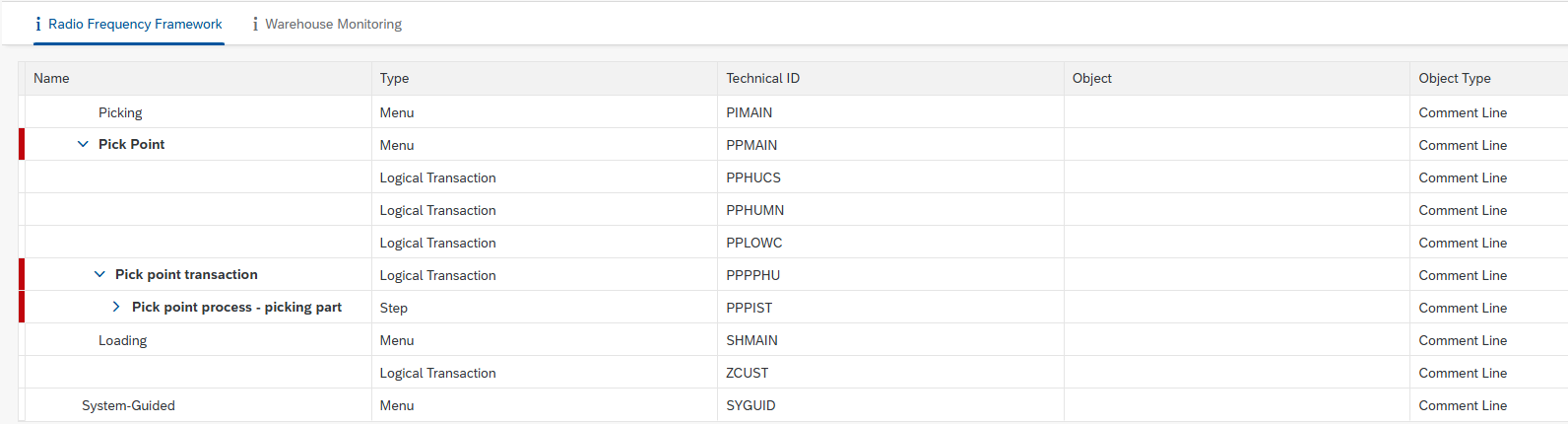
Task: Click the Radio Frequency Framework info icon
Action: pyautogui.click(x=38, y=24)
